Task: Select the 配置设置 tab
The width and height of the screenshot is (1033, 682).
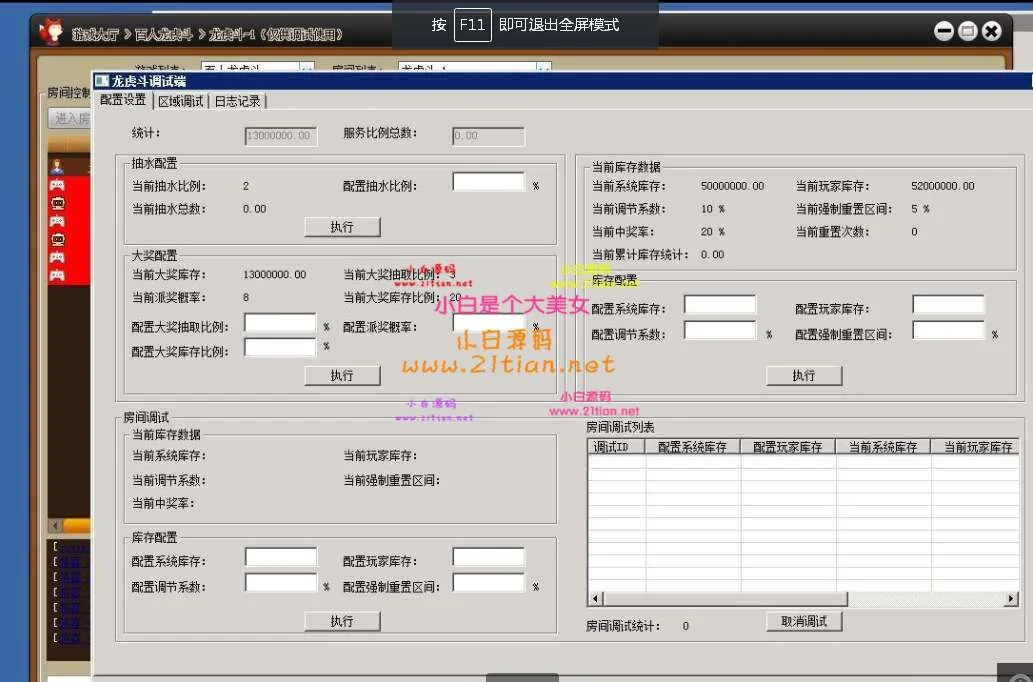Action: point(123,101)
